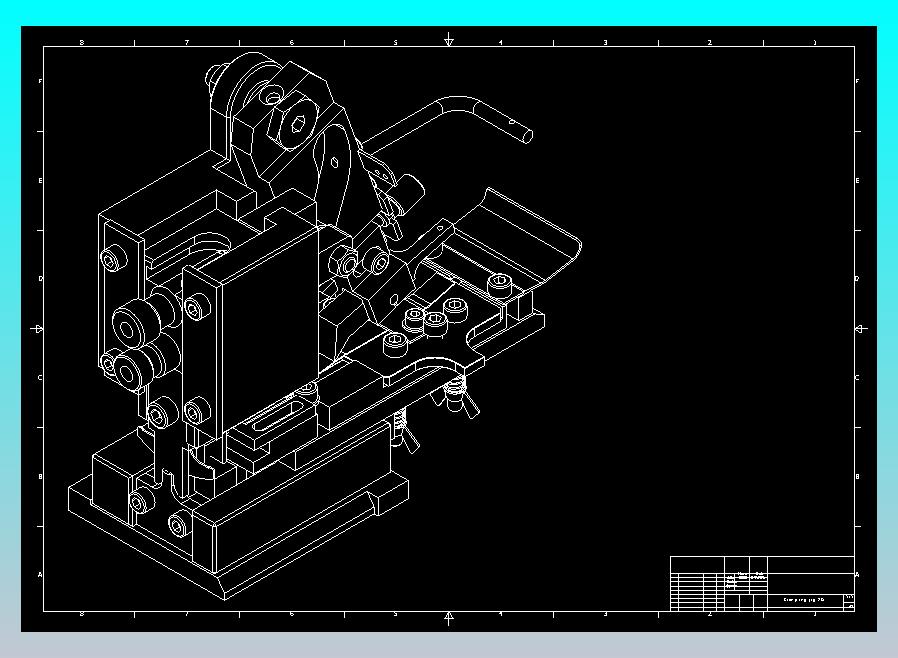Select zone number "7" on the top border
Viewport: 898px width, 658px height.
point(187,42)
